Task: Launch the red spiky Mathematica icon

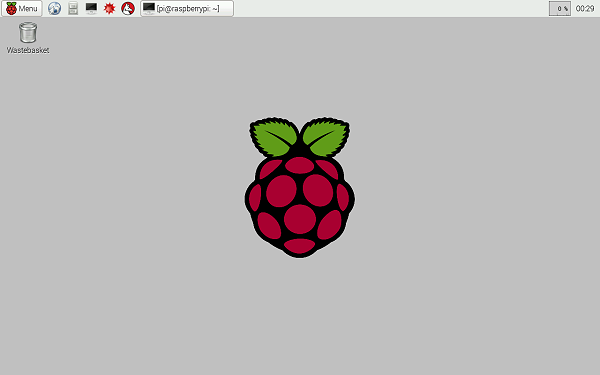Action: click(x=109, y=8)
